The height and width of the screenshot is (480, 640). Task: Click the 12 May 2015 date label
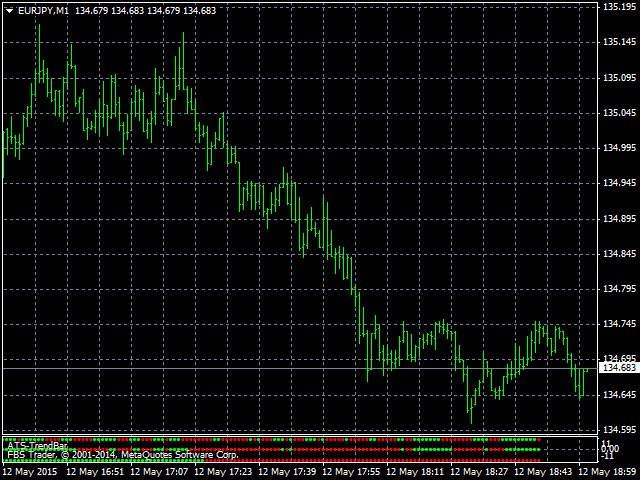32,471
